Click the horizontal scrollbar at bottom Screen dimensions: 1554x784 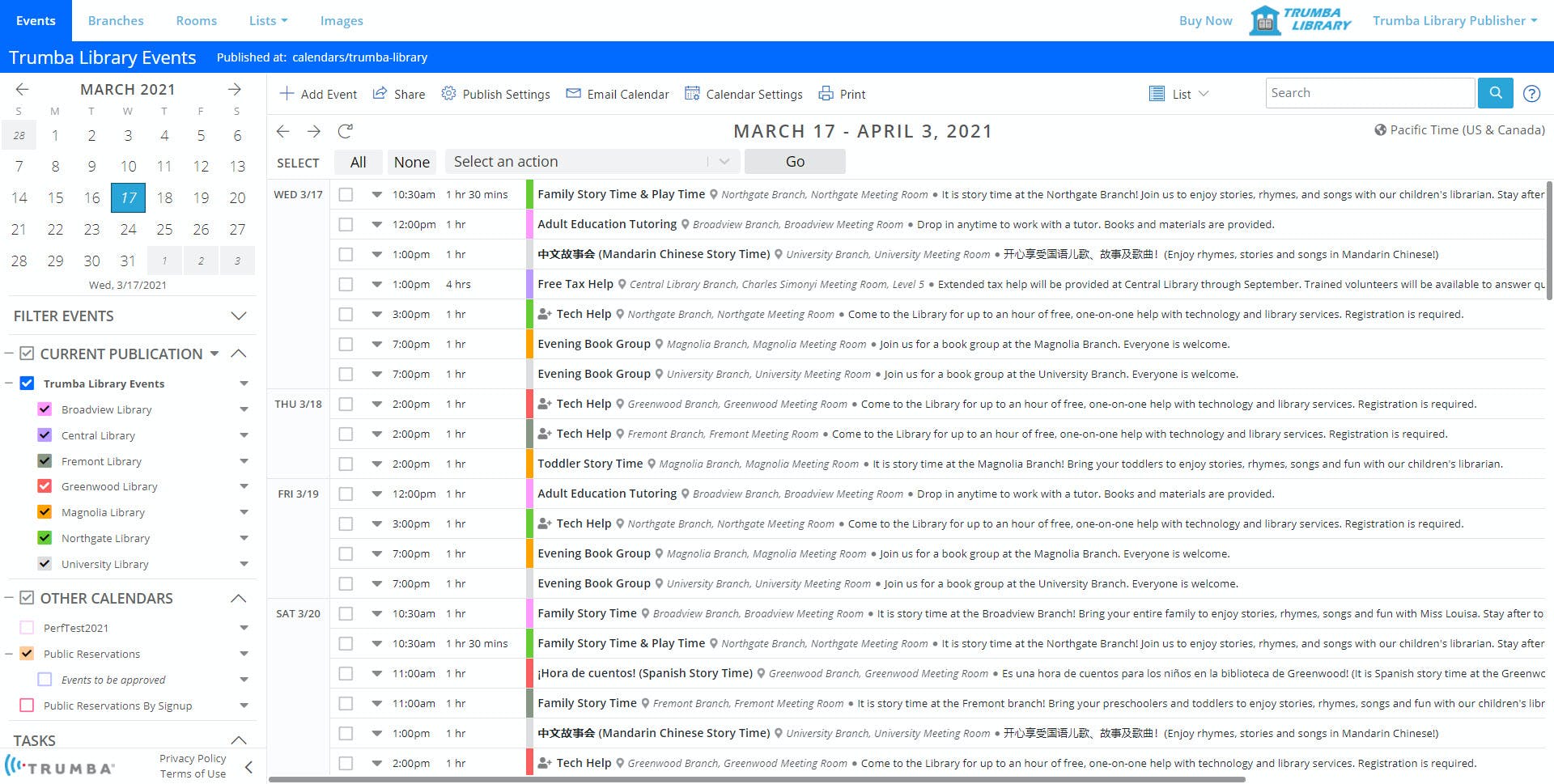tap(756, 780)
